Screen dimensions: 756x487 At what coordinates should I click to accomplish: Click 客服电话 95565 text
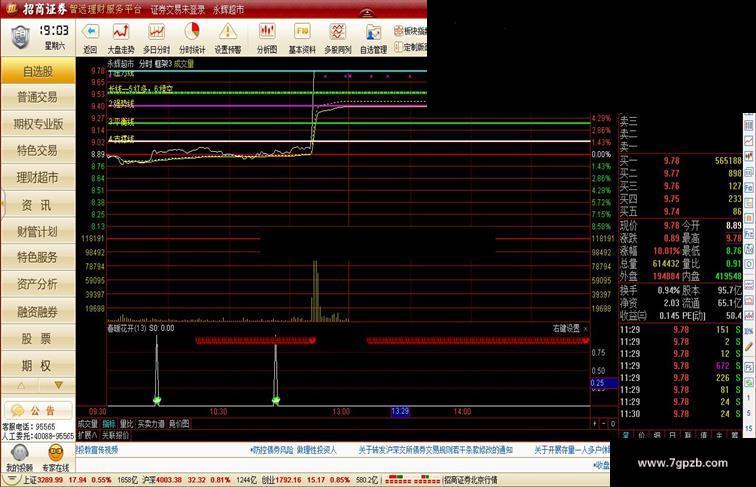pos(29,427)
